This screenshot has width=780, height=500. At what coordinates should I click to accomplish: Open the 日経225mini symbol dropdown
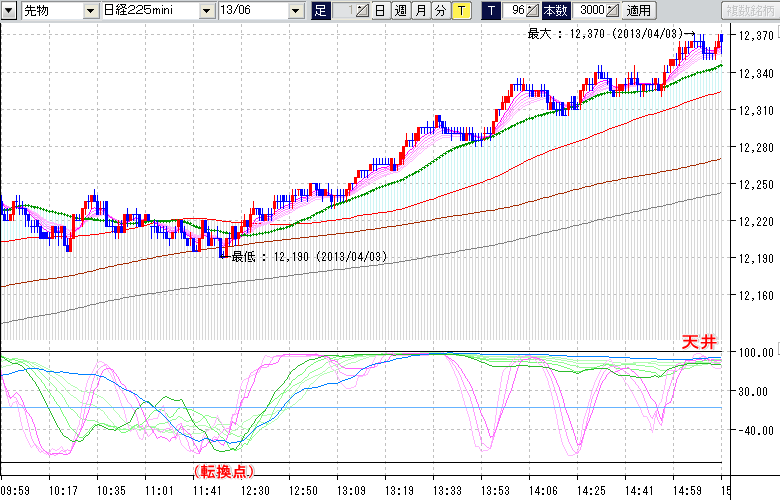[x=207, y=11]
